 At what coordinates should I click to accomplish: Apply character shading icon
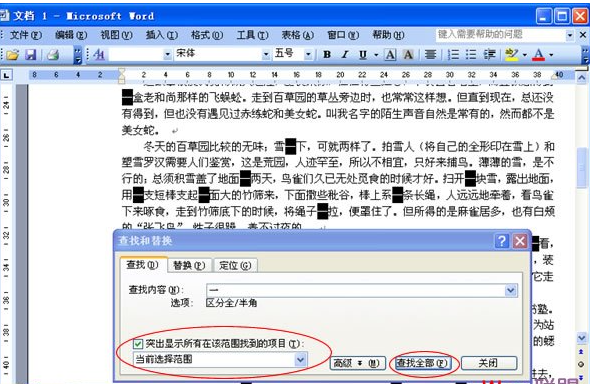408,55
